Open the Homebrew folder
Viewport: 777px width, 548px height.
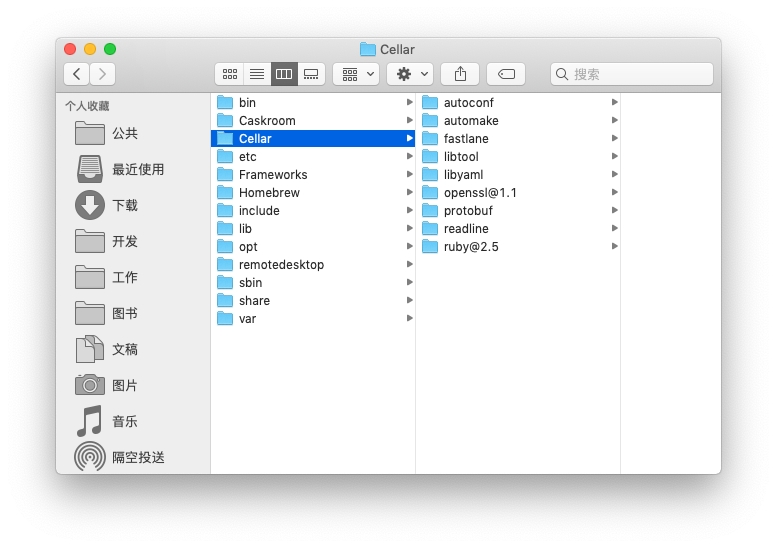[x=268, y=193]
